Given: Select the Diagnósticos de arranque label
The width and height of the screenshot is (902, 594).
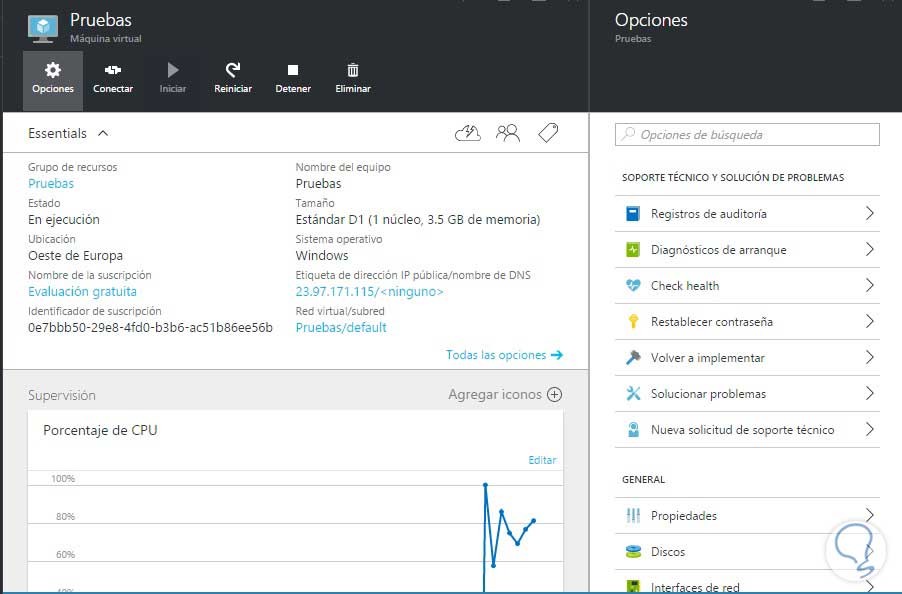Looking at the screenshot, I should [x=718, y=250].
